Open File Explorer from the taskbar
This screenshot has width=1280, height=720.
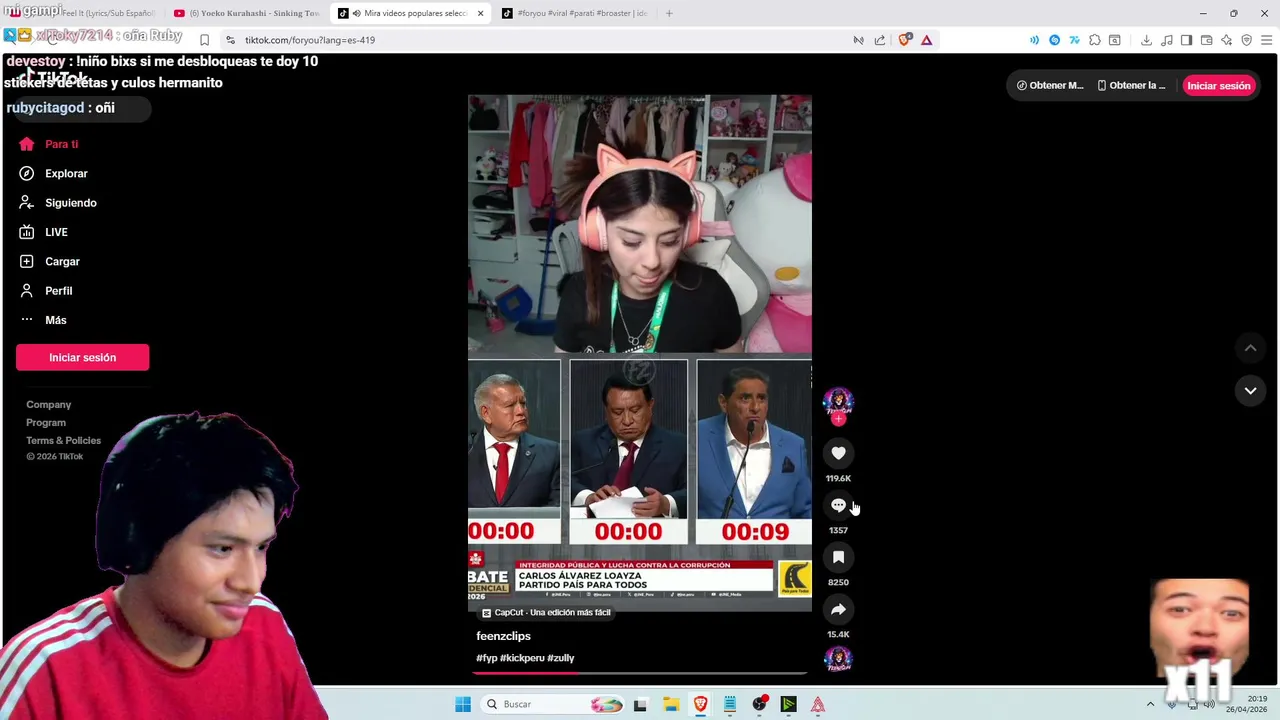[670, 704]
